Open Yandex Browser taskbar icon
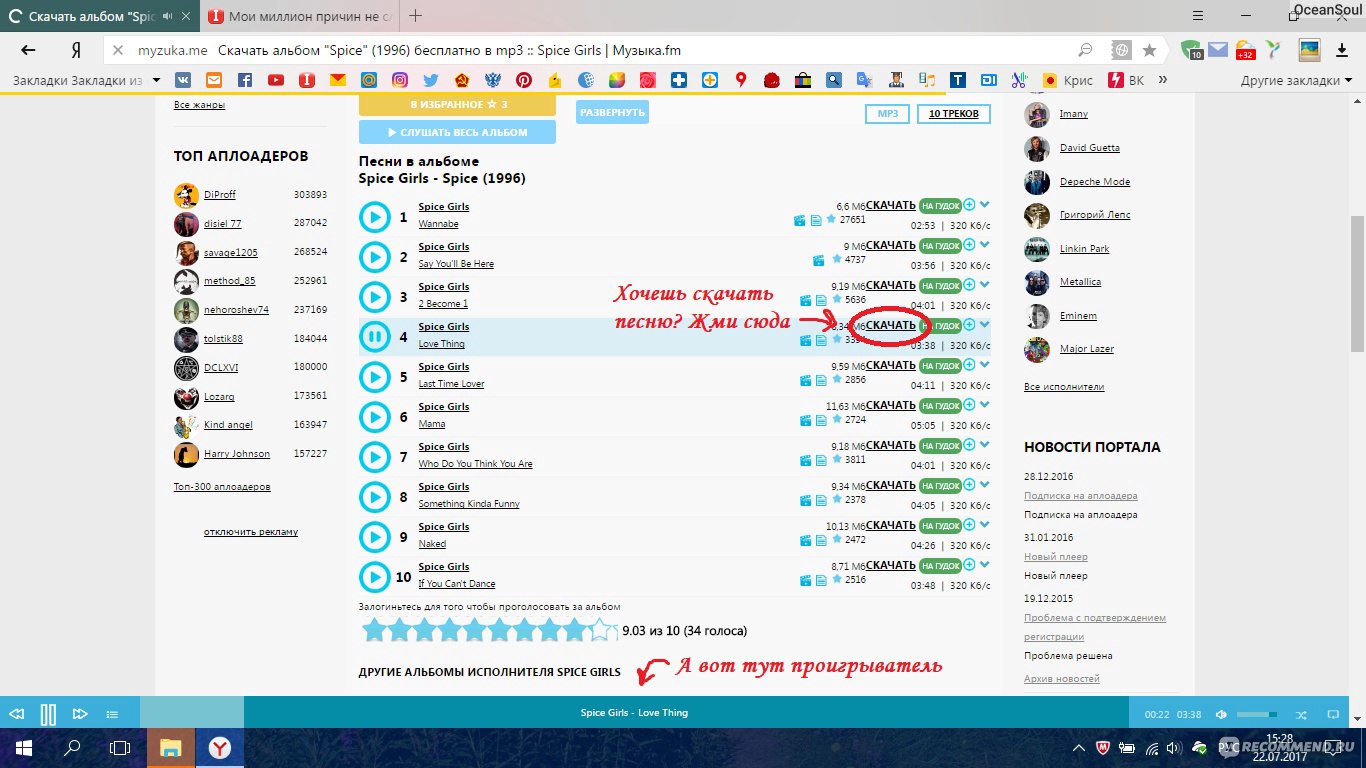Viewport: 1366px width, 768px height. pyautogui.click(x=221, y=747)
